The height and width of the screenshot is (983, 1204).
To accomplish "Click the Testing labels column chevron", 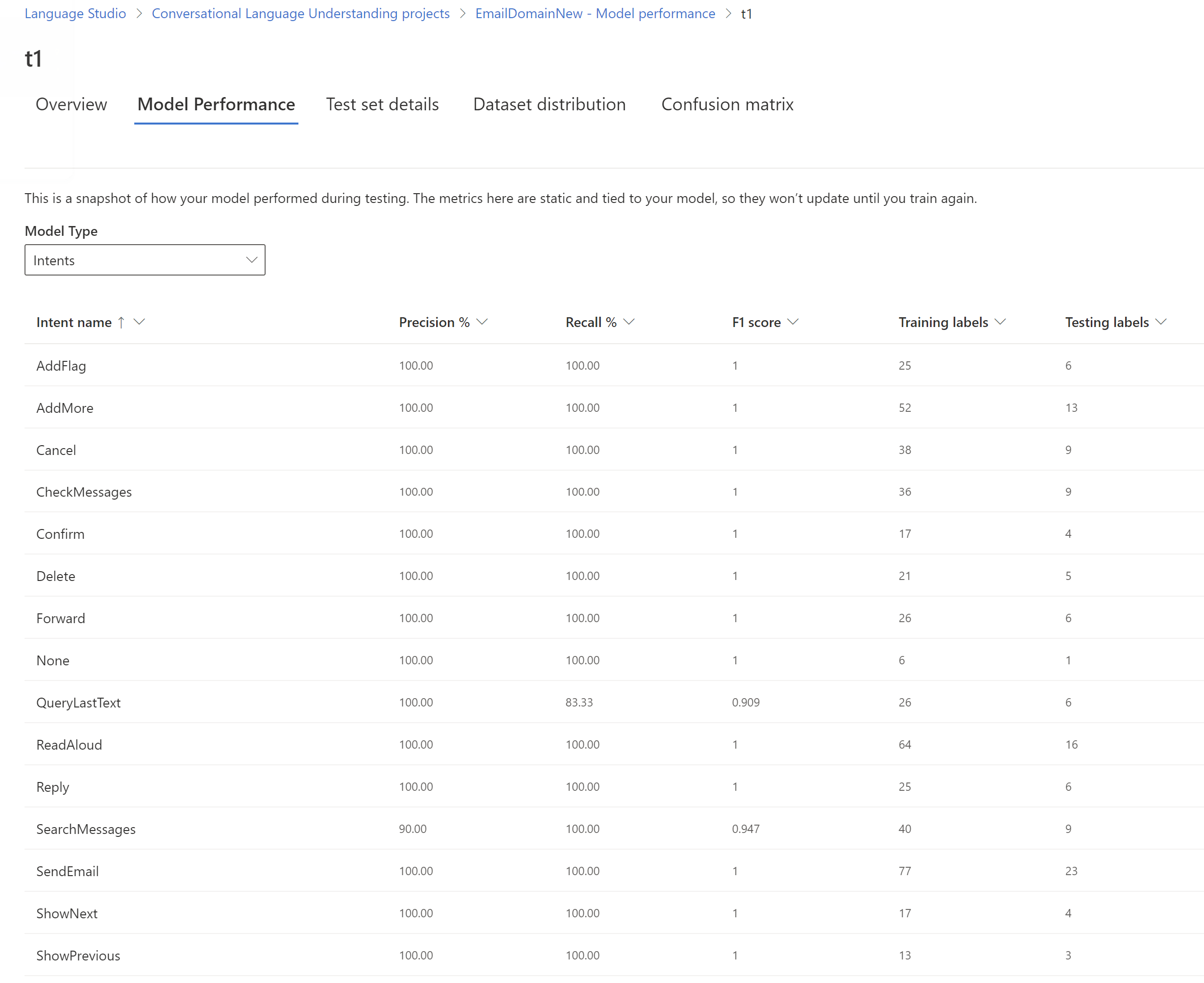I will 1161,322.
